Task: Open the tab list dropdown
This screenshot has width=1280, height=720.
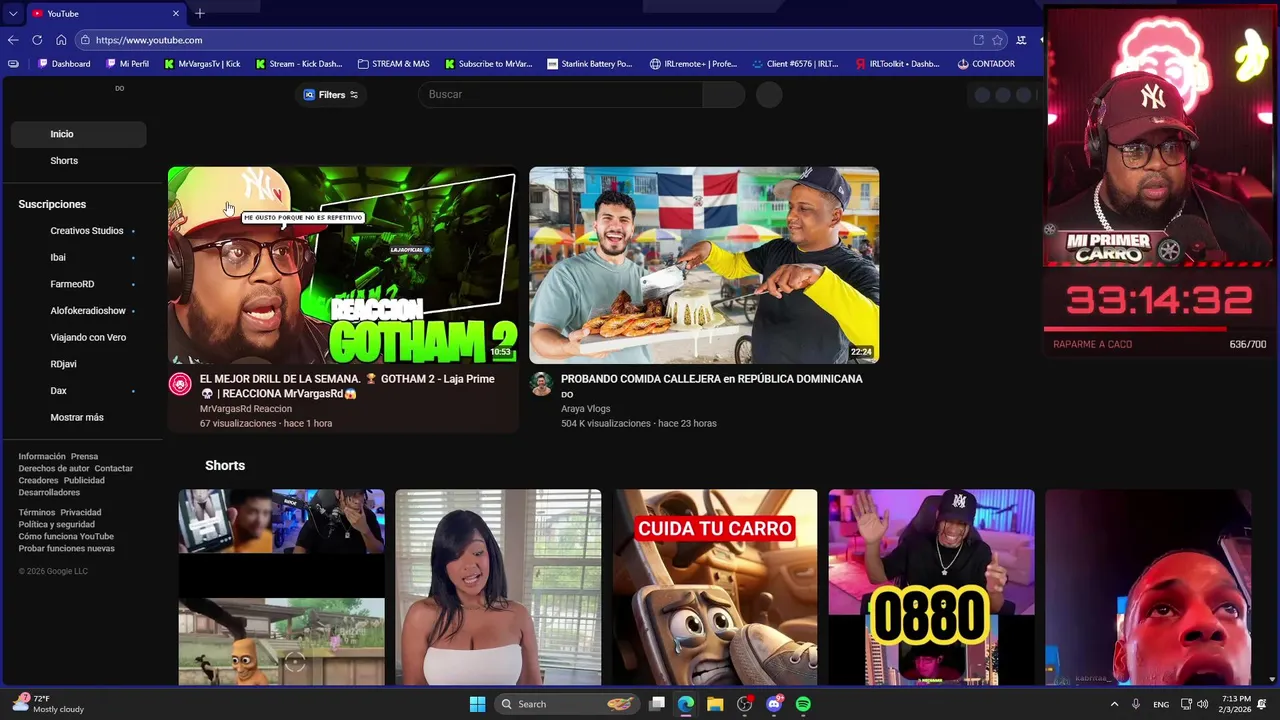Action: coord(12,13)
